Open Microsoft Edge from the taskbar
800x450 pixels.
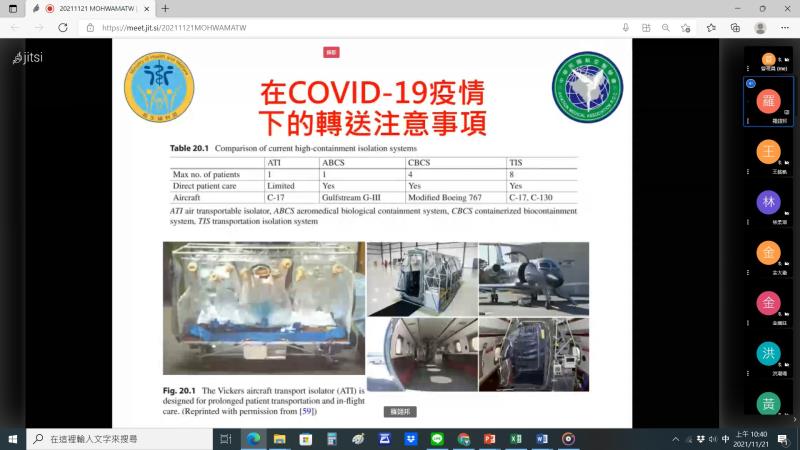253,438
